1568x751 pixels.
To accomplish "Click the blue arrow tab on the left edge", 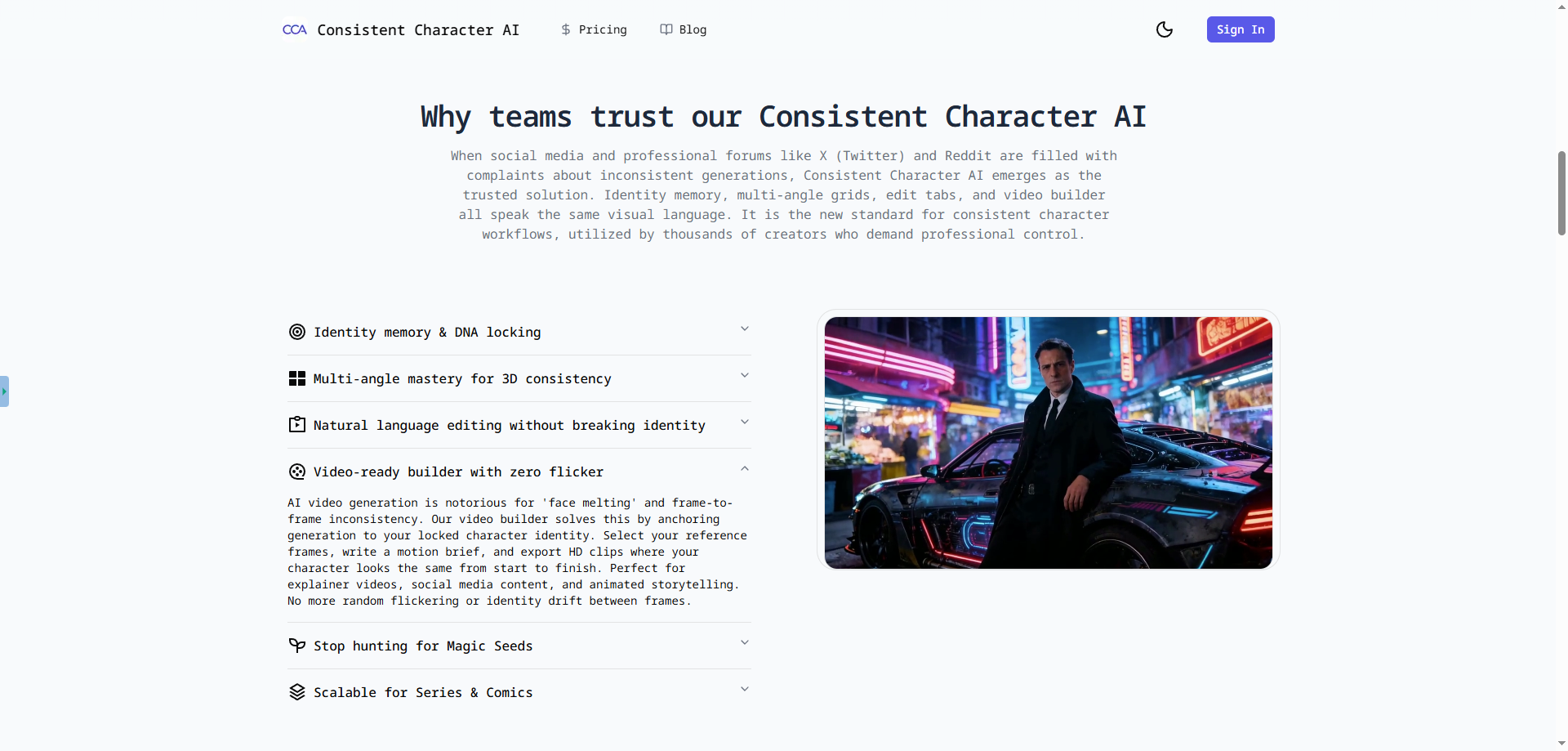I will pyautogui.click(x=6, y=391).
